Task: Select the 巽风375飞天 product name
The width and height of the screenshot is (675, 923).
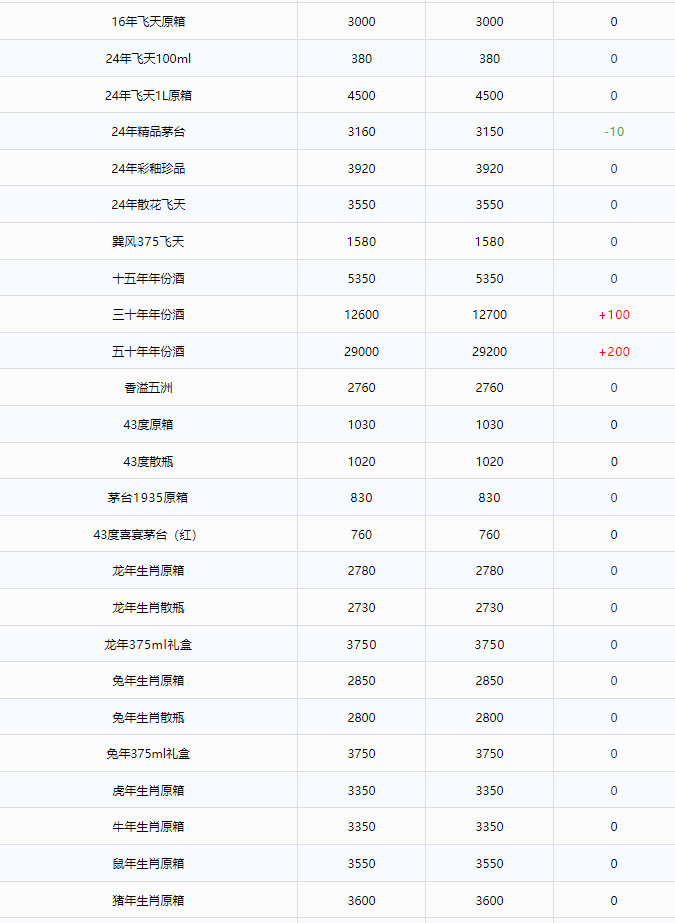Action: click(x=148, y=241)
